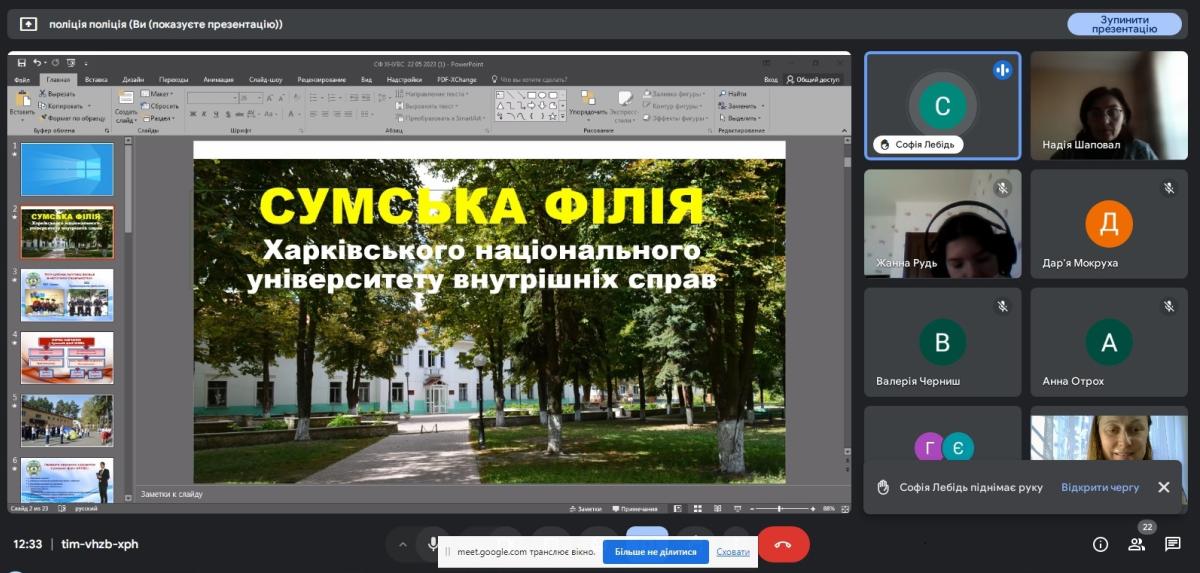Open the chat with everyone panel

click(x=1172, y=544)
